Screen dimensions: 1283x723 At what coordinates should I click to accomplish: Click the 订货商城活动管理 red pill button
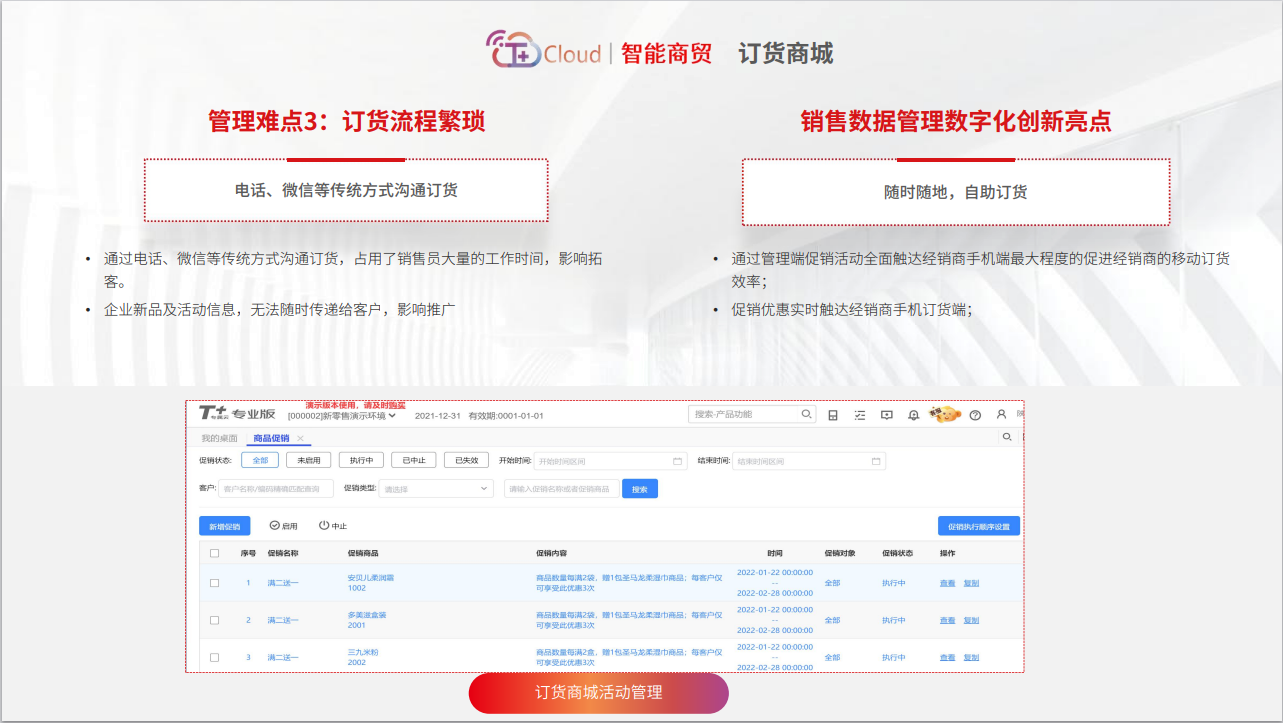point(599,693)
